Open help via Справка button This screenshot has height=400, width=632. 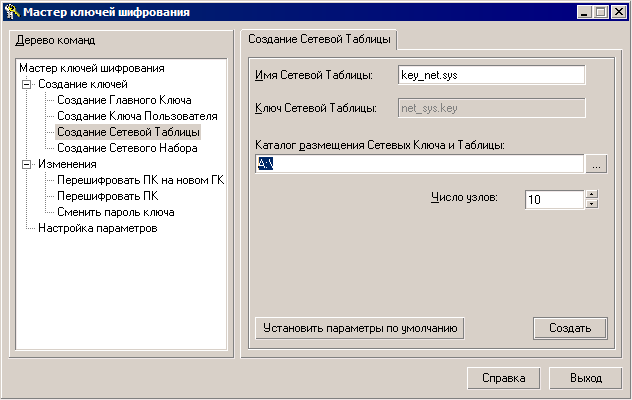[x=503, y=378]
